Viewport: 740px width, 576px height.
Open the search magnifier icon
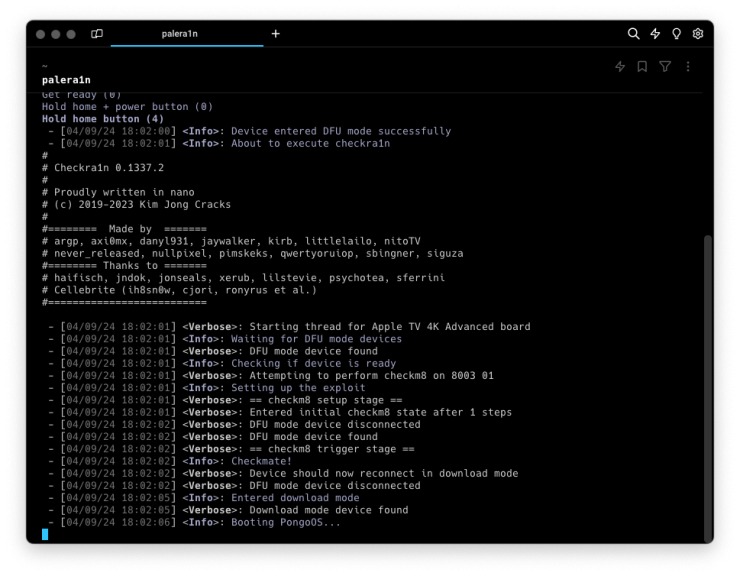click(x=633, y=34)
